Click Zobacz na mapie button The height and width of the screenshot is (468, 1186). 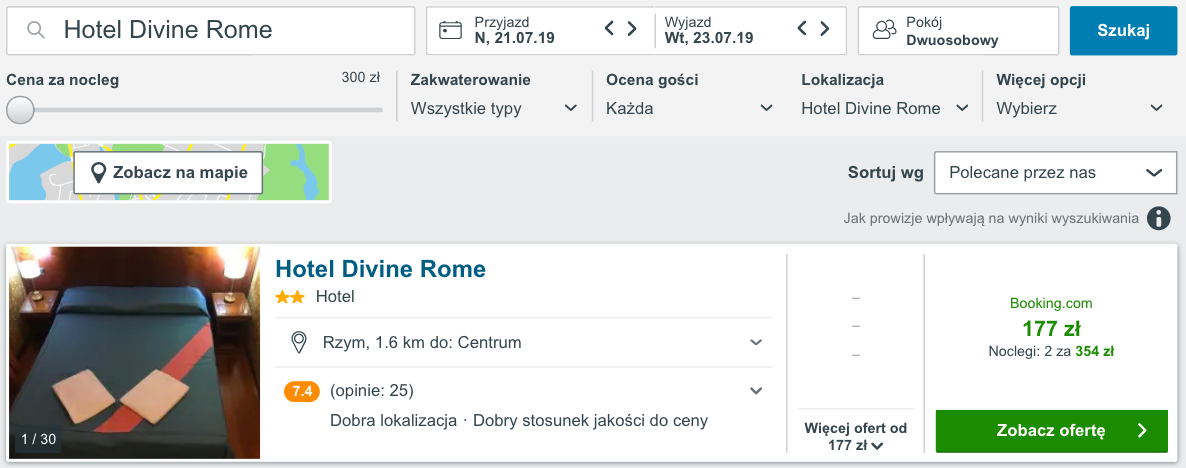(x=168, y=172)
